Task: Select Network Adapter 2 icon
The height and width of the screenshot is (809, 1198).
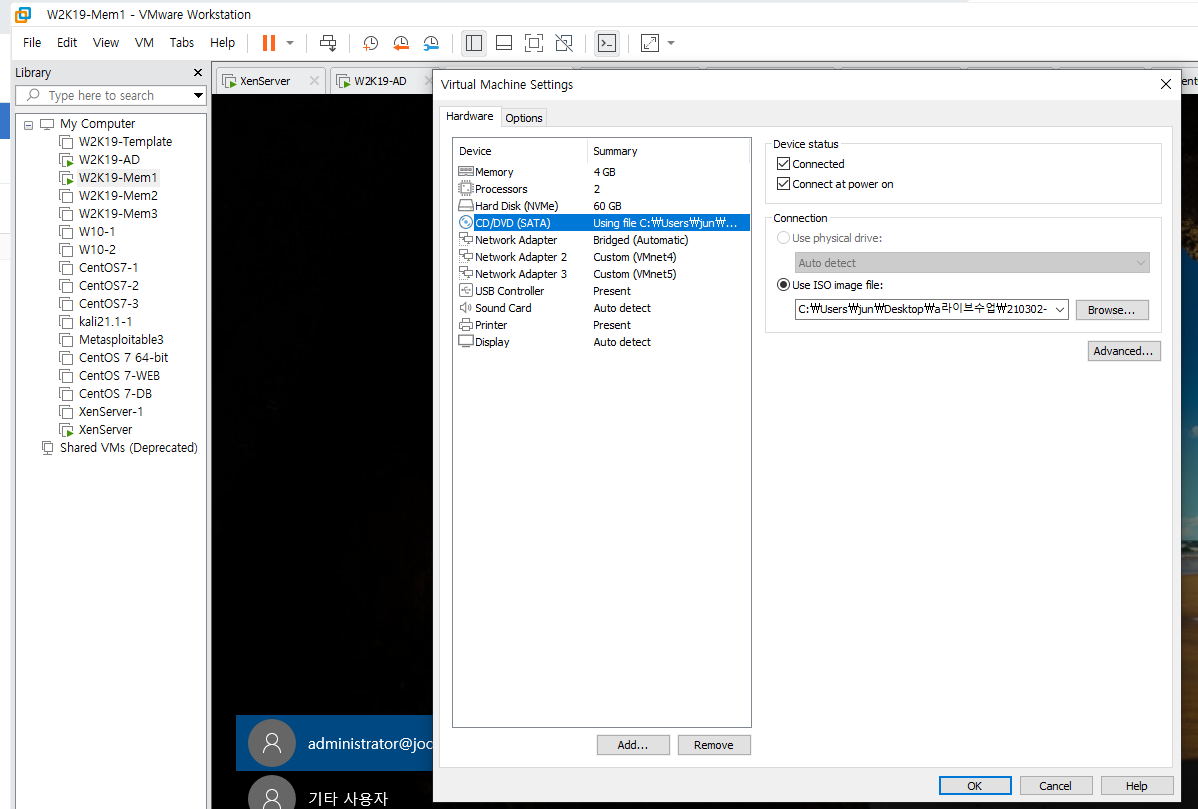Action: [x=465, y=257]
